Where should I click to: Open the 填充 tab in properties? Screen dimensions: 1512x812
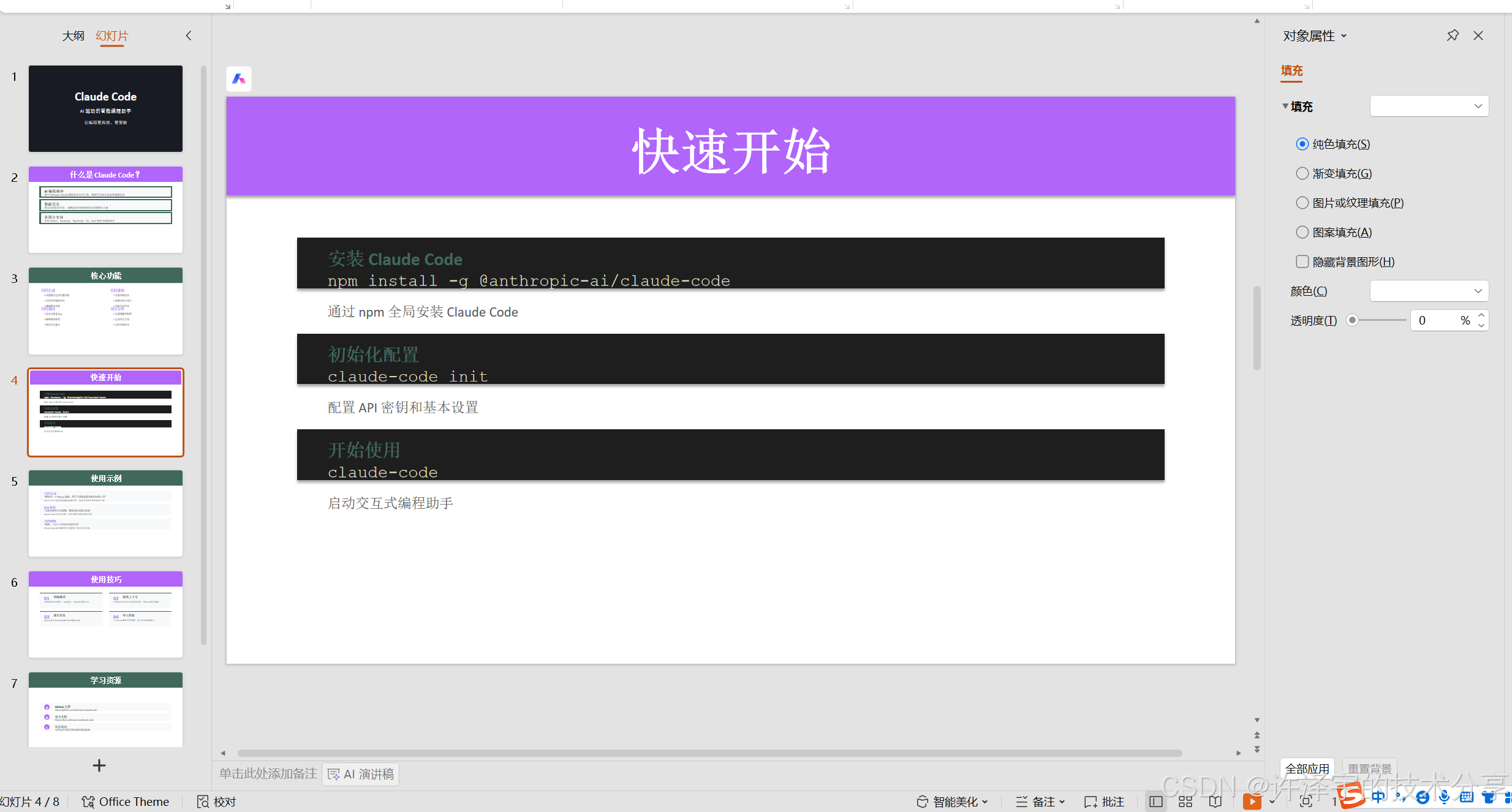tap(1291, 70)
